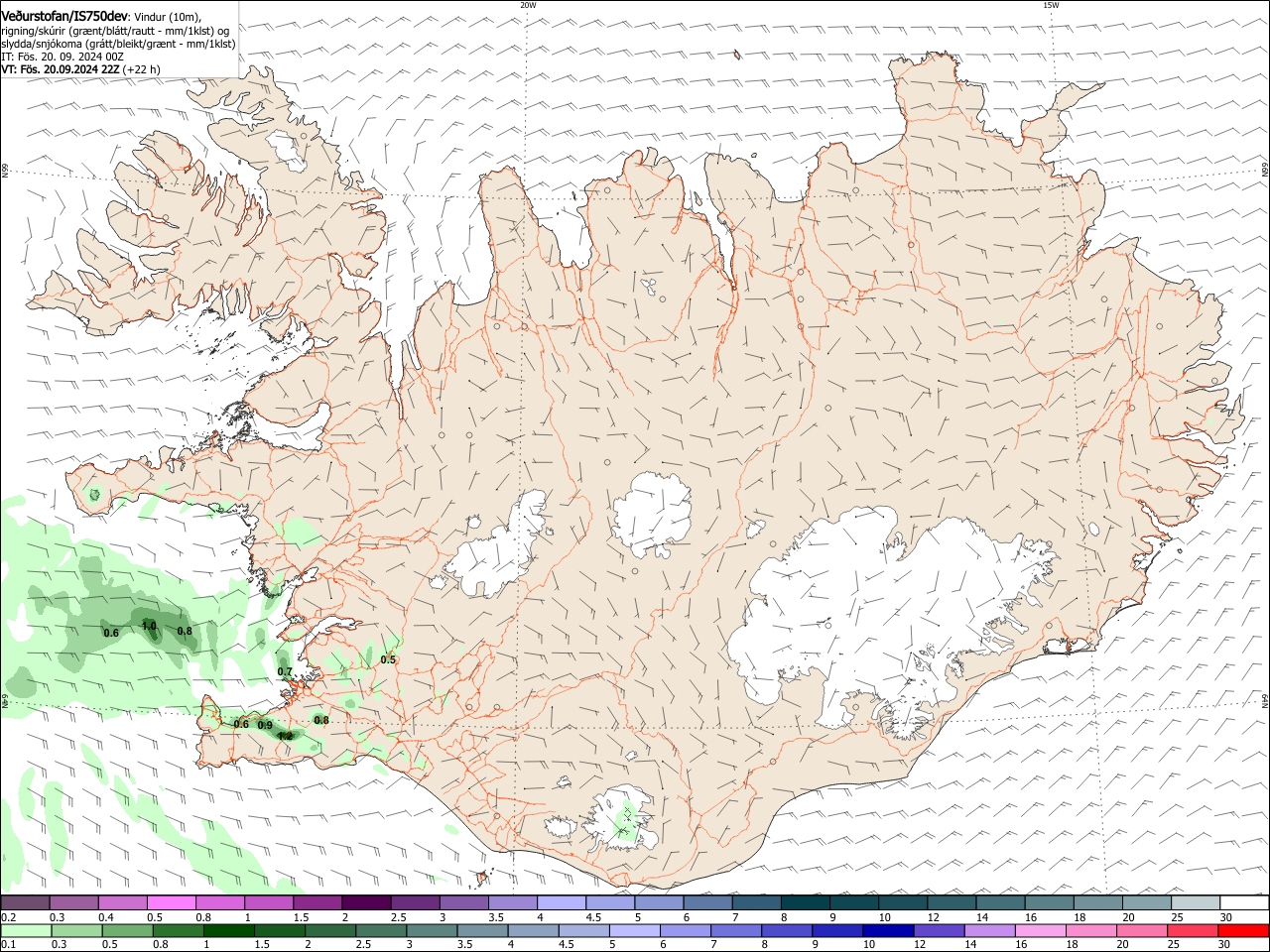Select palest green swatch between 0.1 and 0.3

[26, 931]
